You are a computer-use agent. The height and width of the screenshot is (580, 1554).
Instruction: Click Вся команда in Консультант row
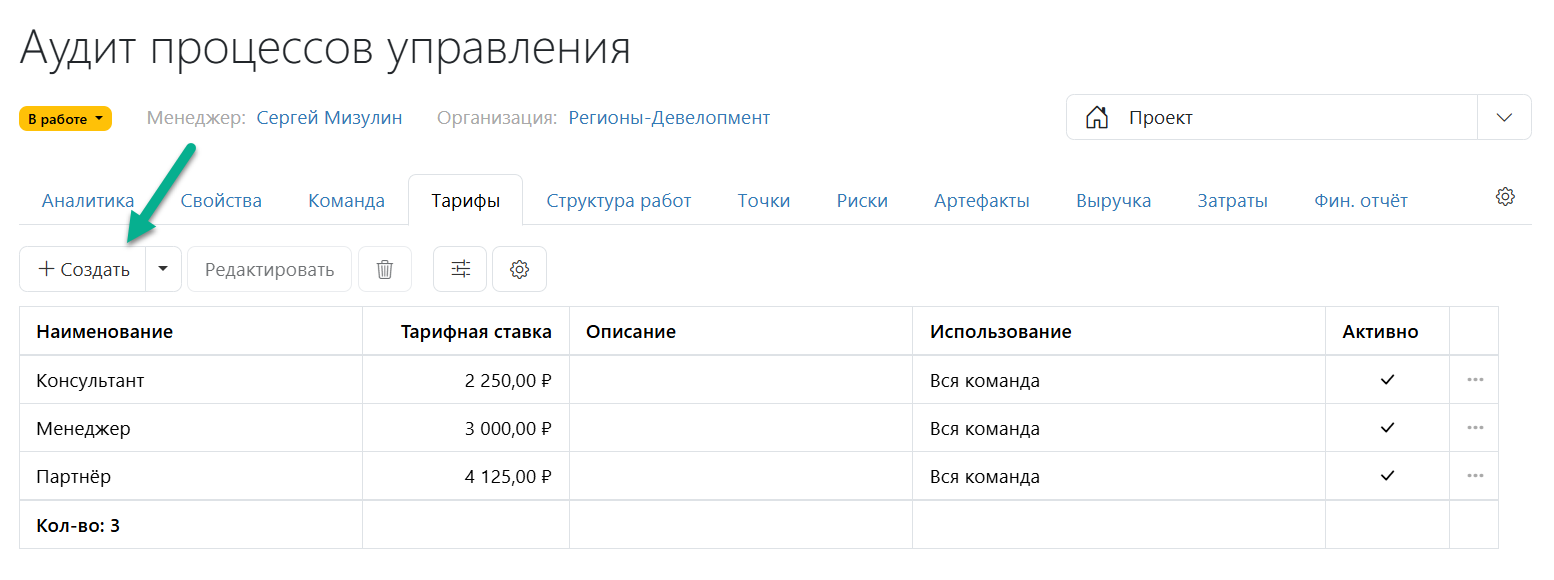click(984, 381)
